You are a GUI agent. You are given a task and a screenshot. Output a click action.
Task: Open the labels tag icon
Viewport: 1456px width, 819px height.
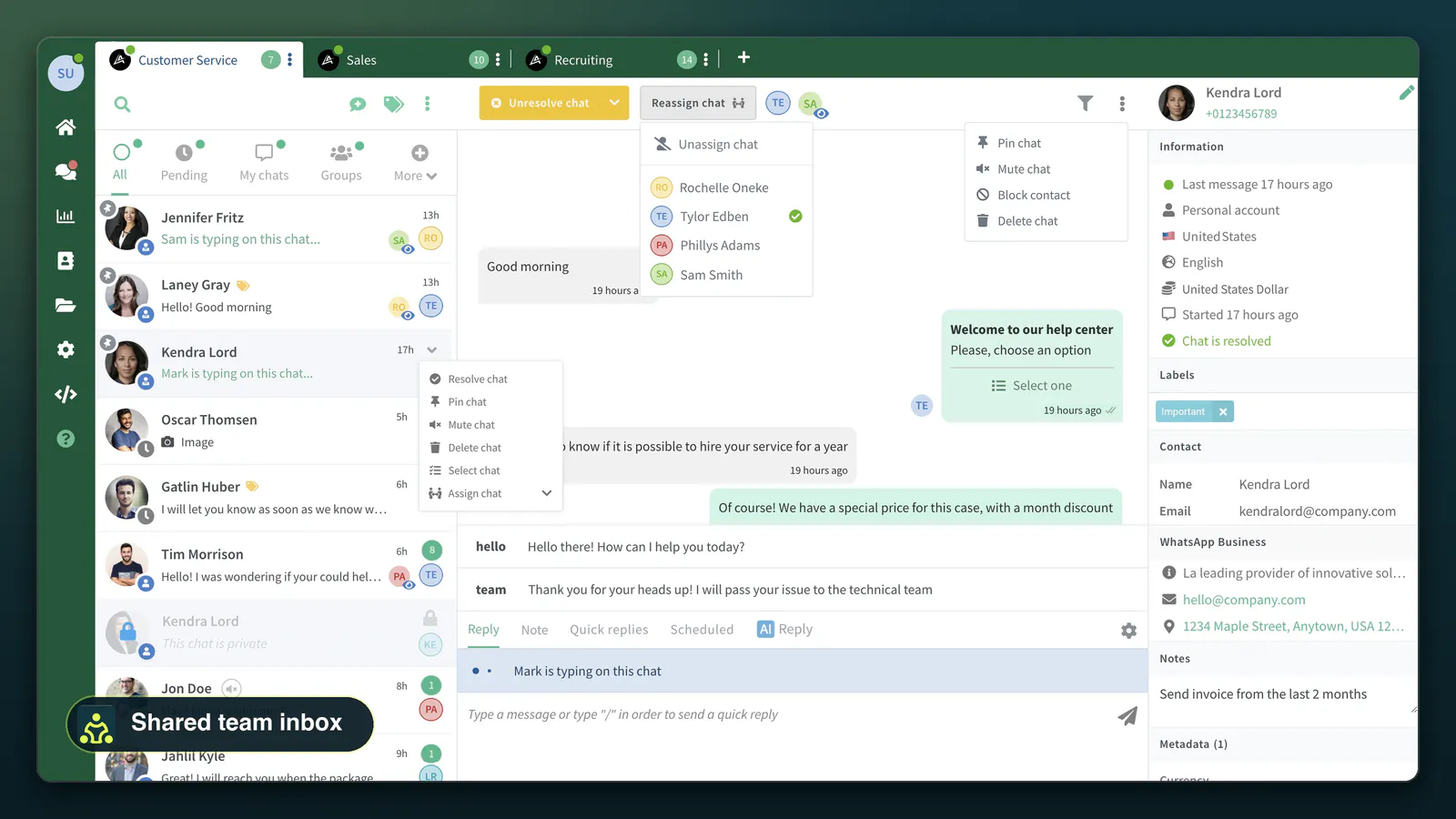coord(393,104)
